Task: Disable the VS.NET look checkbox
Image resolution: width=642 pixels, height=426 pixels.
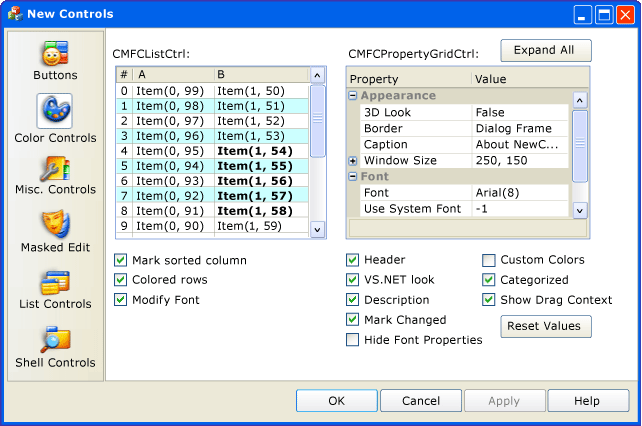Action: (352, 280)
